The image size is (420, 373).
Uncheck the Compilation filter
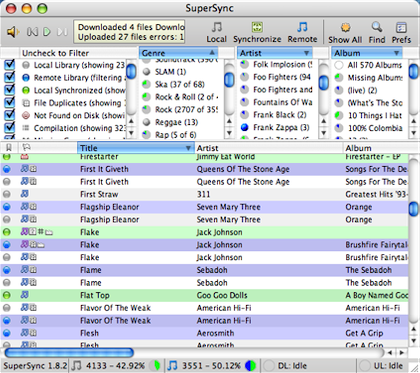(9, 128)
